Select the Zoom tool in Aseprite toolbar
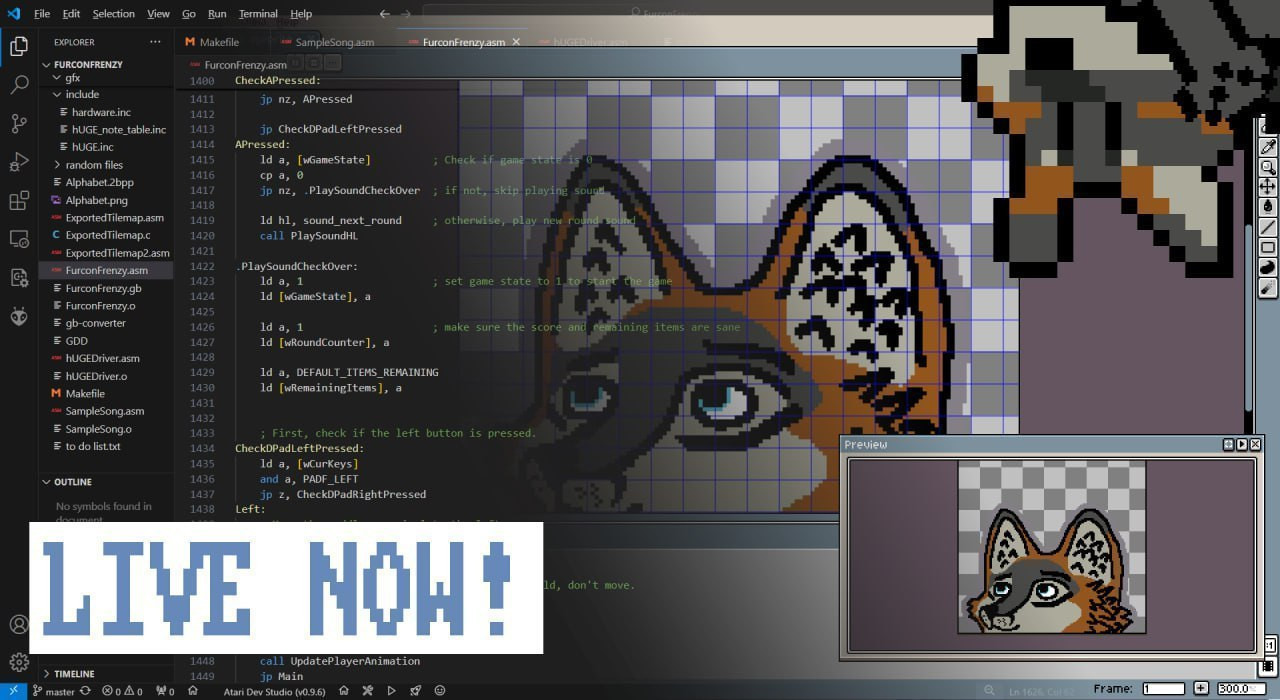The height and width of the screenshot is (700, 1280). (1268, 167)
